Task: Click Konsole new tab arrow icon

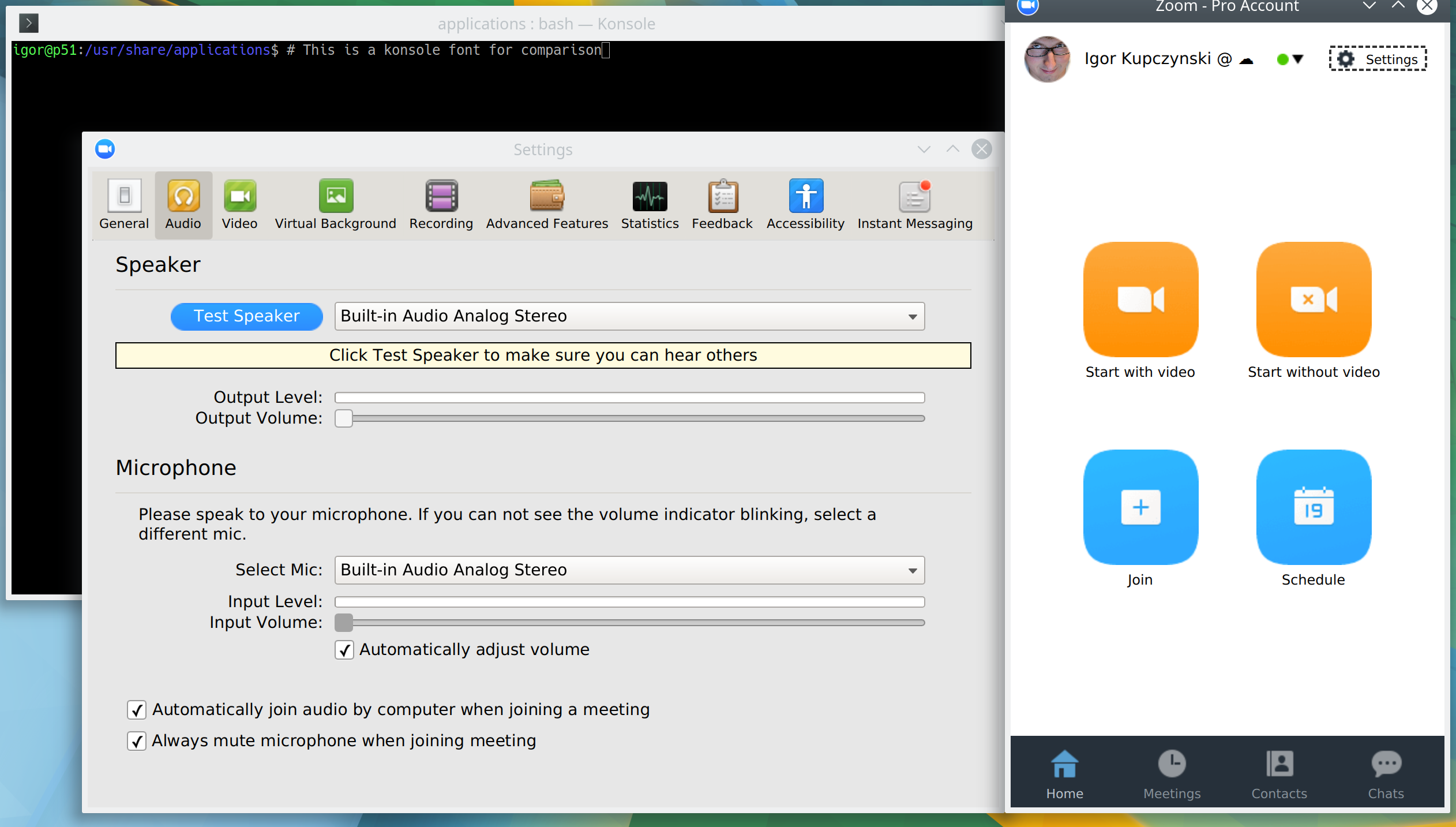Action: click(x=29, y=23)
